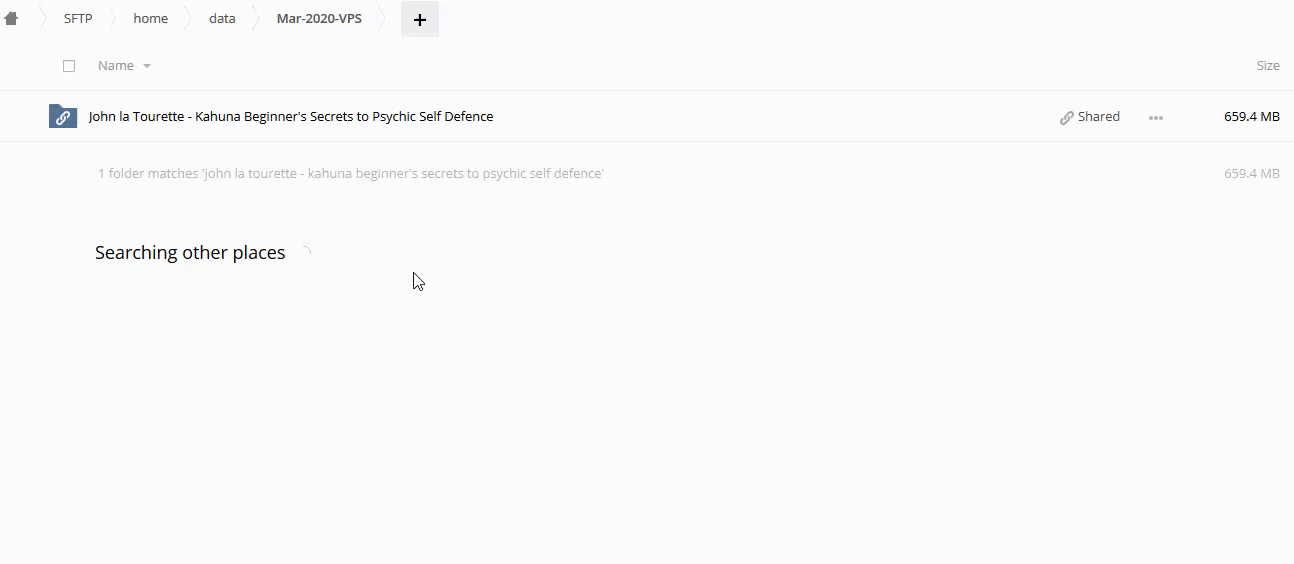Click the shared folder icon with link symbol

tap(62, 117)
